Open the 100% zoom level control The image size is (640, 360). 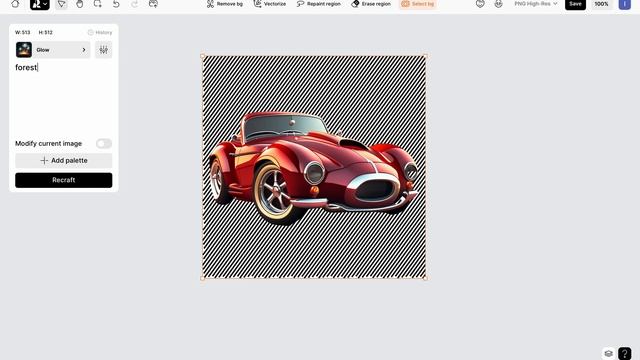tap(601, 4)
